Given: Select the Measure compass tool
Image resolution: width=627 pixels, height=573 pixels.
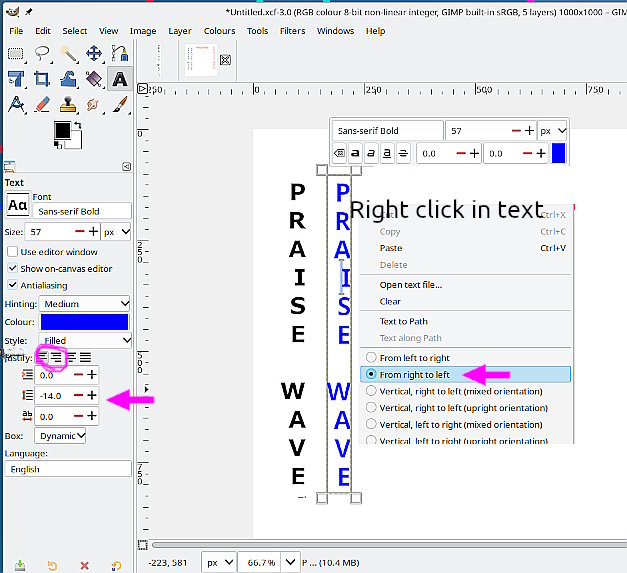Looking at the screenshot, I should pos(16,105).
